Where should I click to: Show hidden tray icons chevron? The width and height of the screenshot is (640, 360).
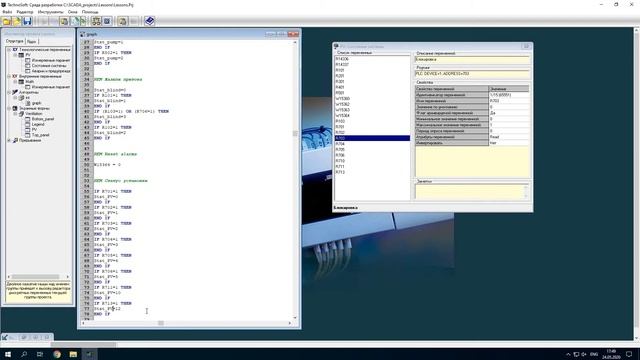click(568, 354)
